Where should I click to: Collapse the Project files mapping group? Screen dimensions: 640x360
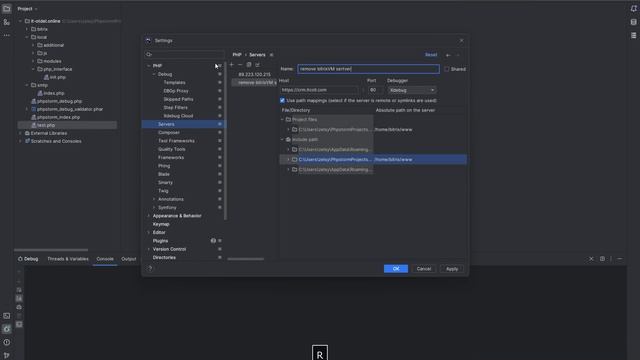coord(282,120)
